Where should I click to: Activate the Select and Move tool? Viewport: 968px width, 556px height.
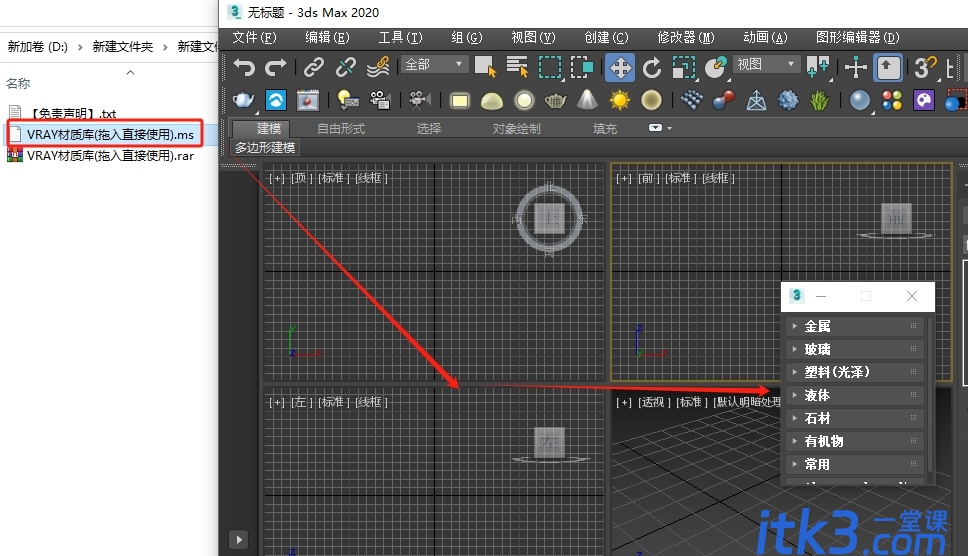point(620,67)
